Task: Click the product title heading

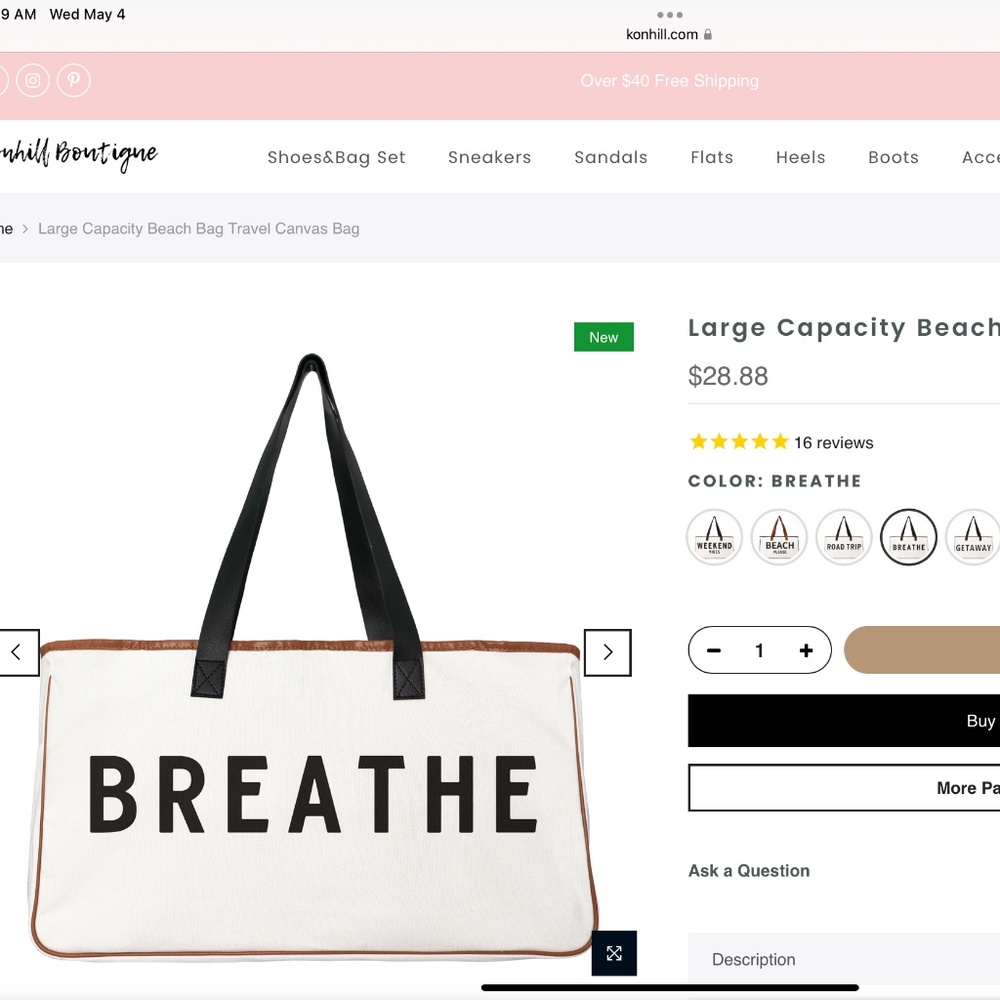Action: pos(844,328)
